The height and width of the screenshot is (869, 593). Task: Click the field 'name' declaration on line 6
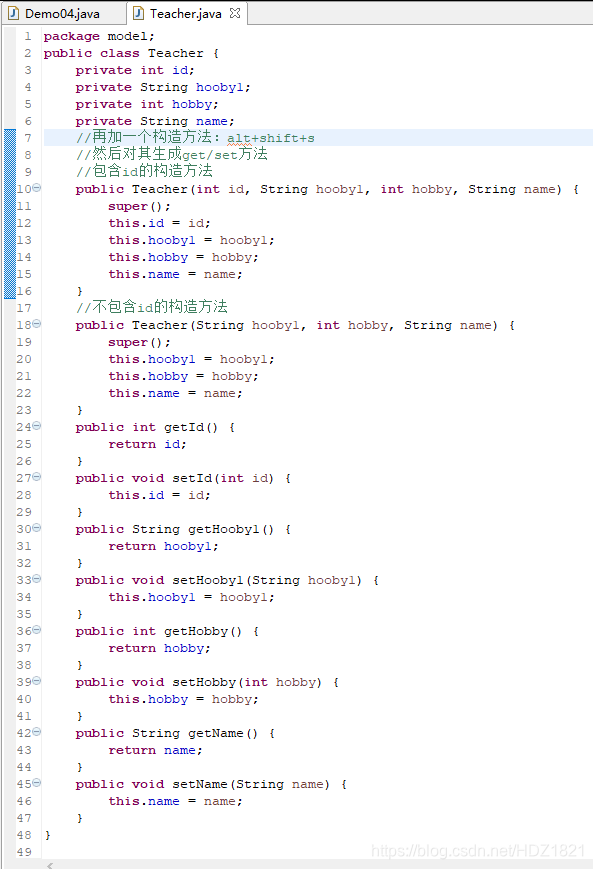pyautogui.click(x=211, y=121)
